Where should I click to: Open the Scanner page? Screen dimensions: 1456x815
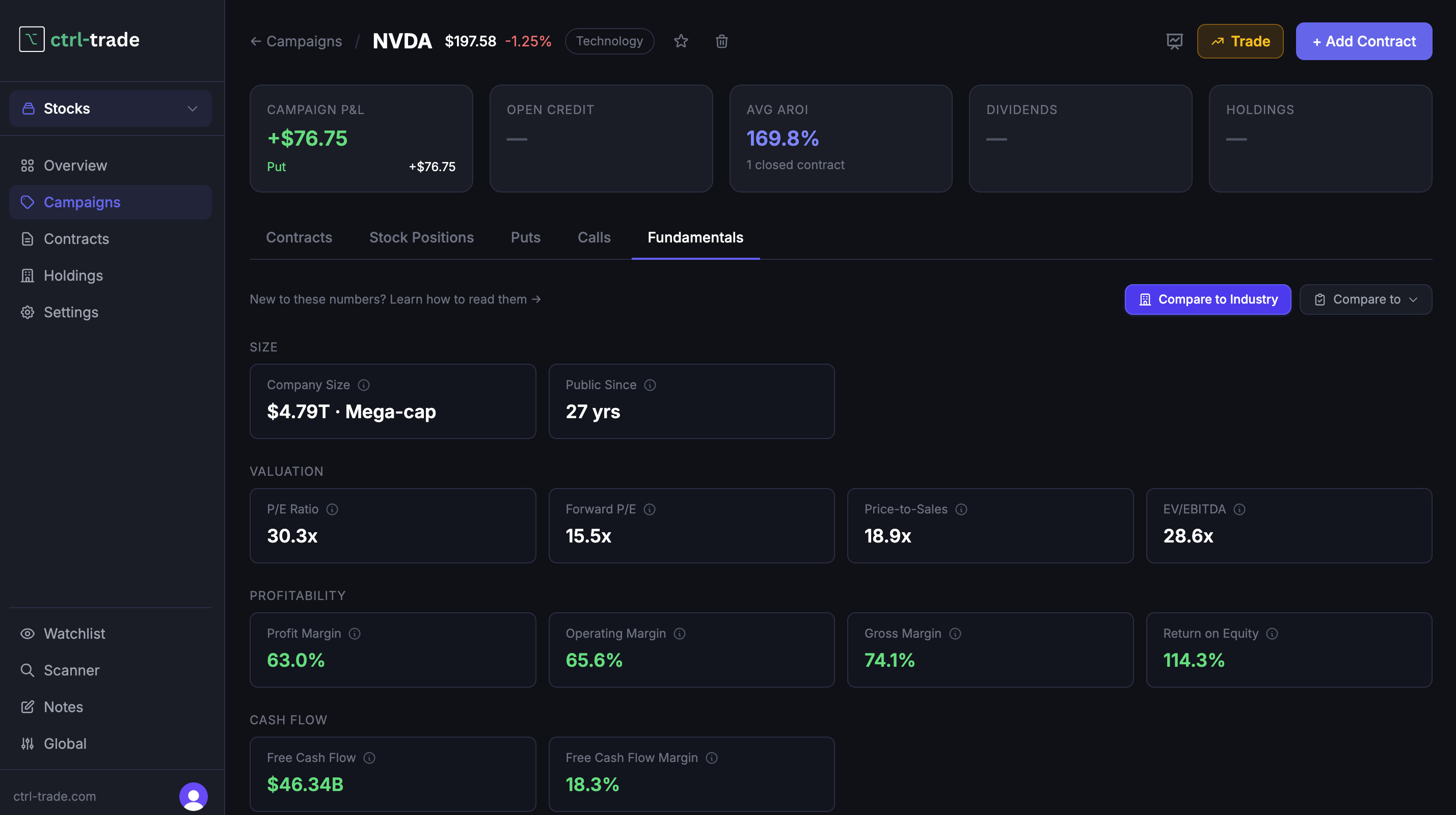pos(110,670)
